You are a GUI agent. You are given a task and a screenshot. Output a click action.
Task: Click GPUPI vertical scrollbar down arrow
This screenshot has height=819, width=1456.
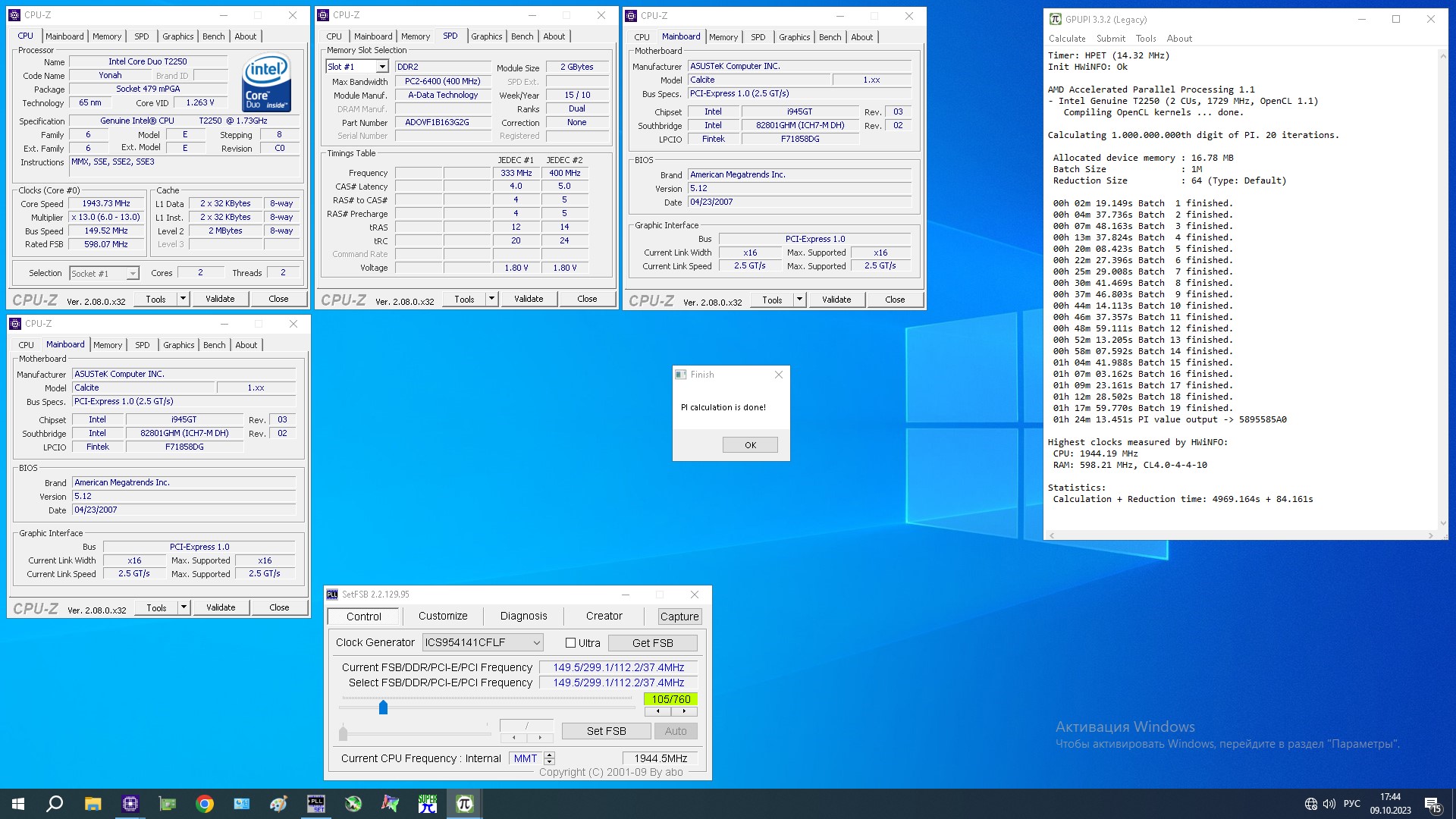pos(1442,522)
